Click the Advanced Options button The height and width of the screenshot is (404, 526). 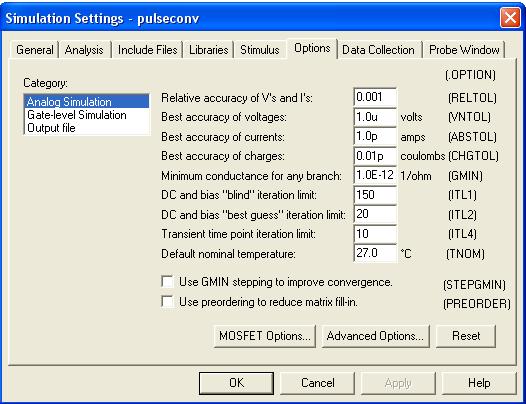tap(375, 336)
